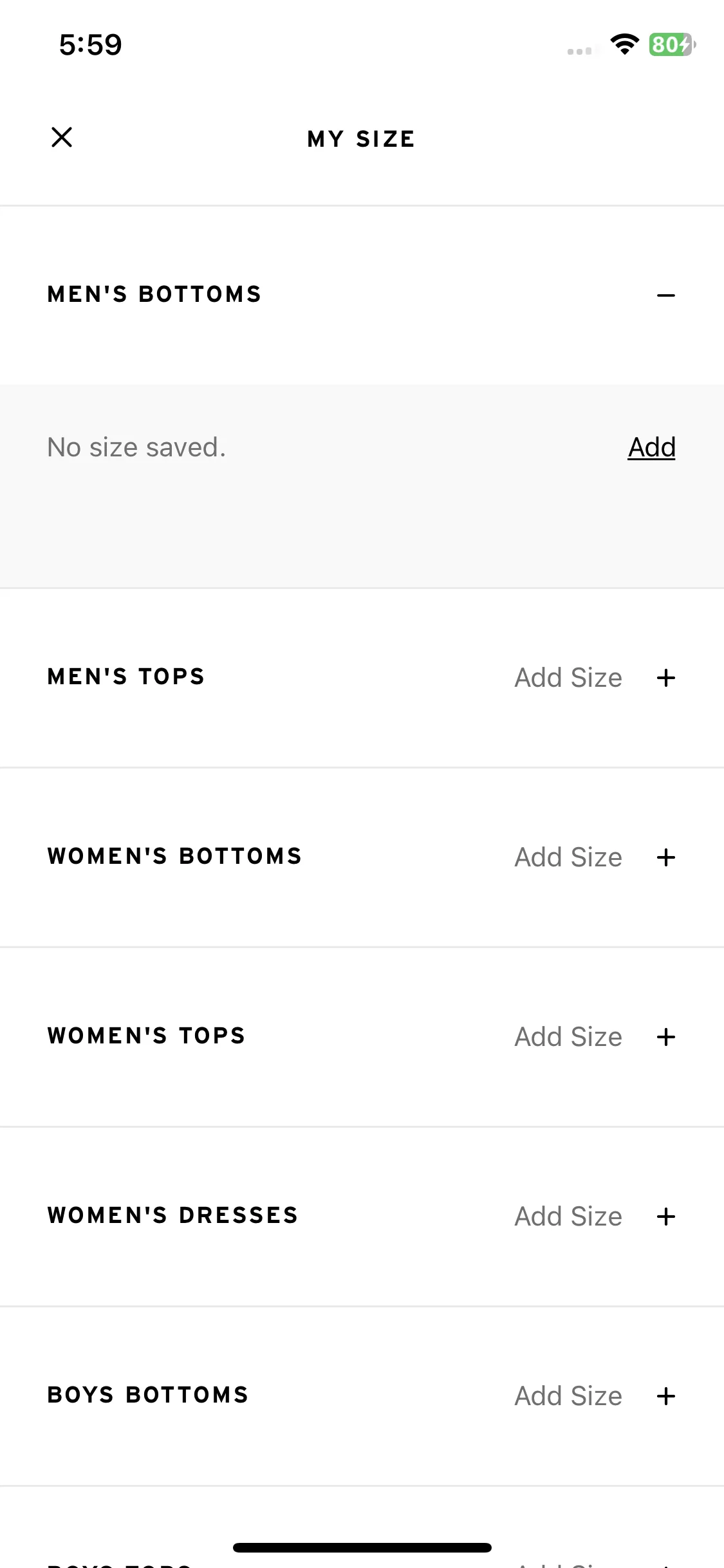Tap the plus icon for Boys Bottoms
Screen dimensions: 724x1568
coord(666,1396)
